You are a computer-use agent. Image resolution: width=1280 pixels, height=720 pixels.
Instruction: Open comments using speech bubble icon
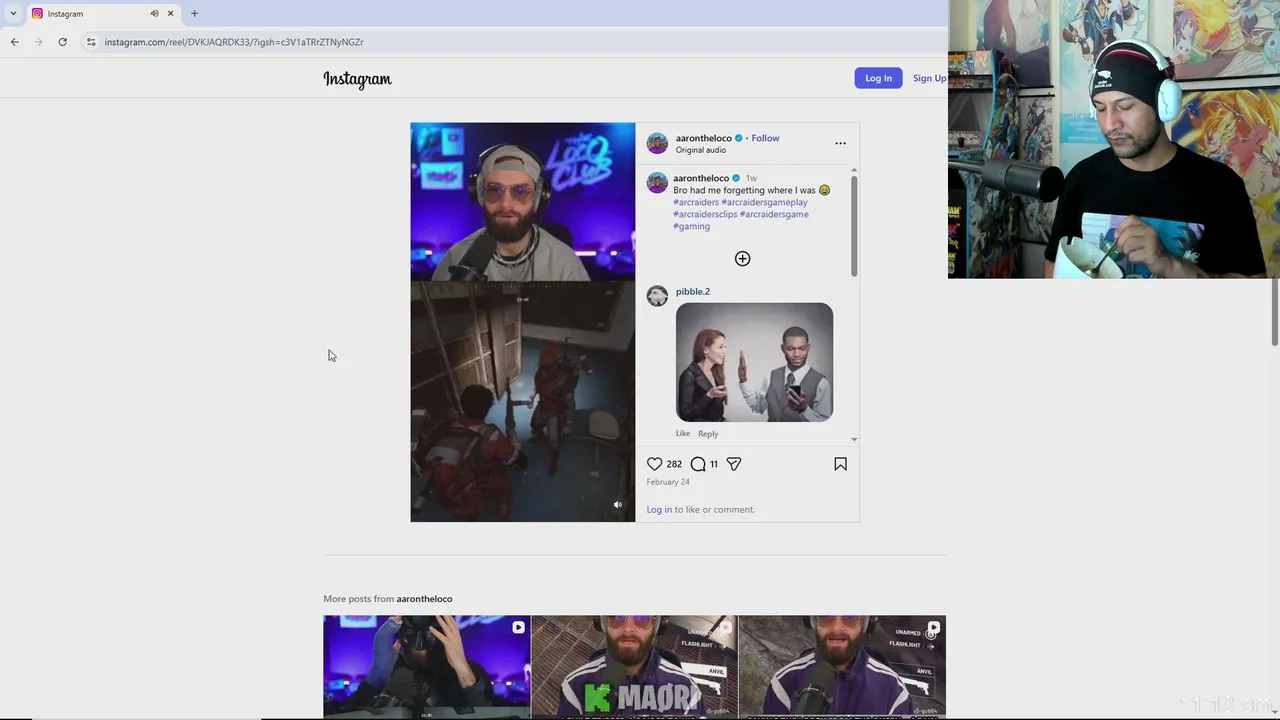(x=698, y=464)
